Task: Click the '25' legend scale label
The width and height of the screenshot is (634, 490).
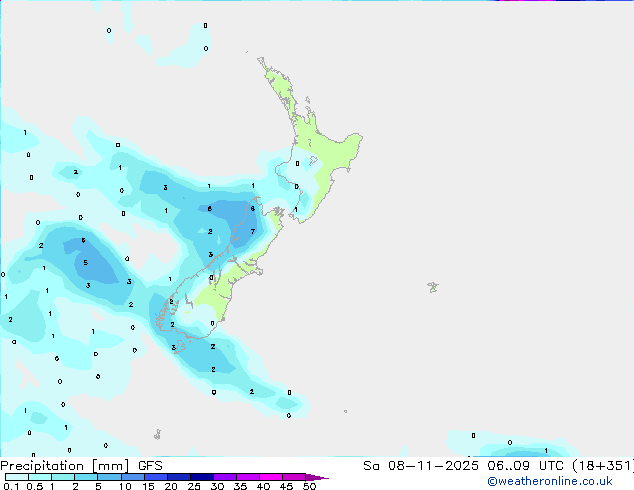Action: [x=194, y=486]
